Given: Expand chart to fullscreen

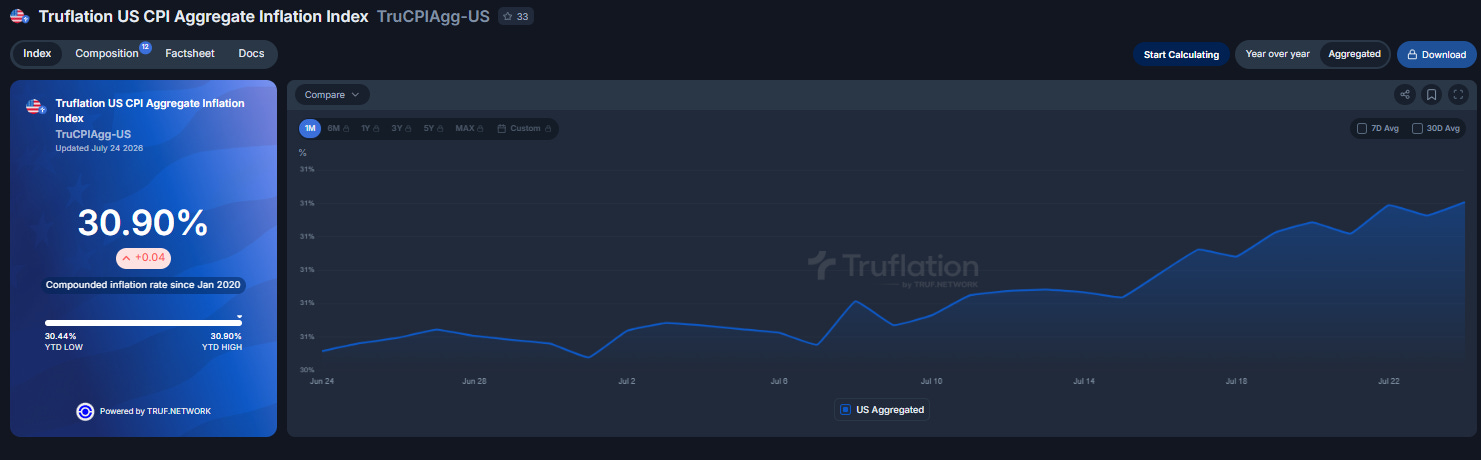Looking at the screenshot, I should click(x=1458, y=95).
